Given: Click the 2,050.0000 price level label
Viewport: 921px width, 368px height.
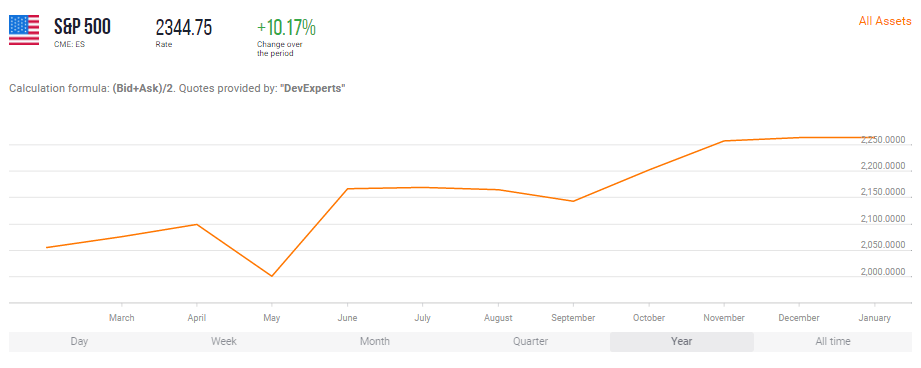Looking at the screenshot, I should (x=883, y=245).
